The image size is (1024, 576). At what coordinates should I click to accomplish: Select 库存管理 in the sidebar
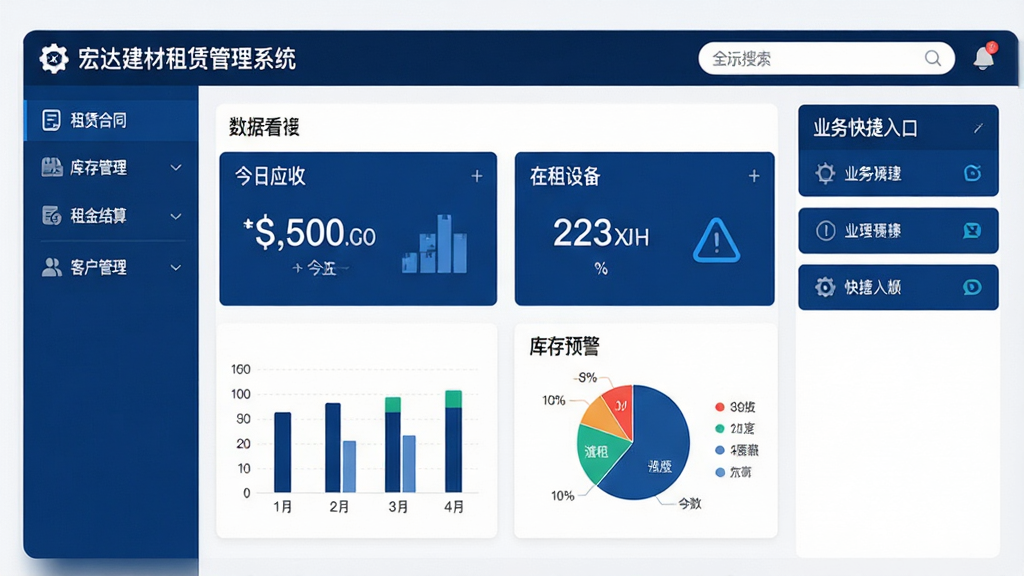(111, 167)
